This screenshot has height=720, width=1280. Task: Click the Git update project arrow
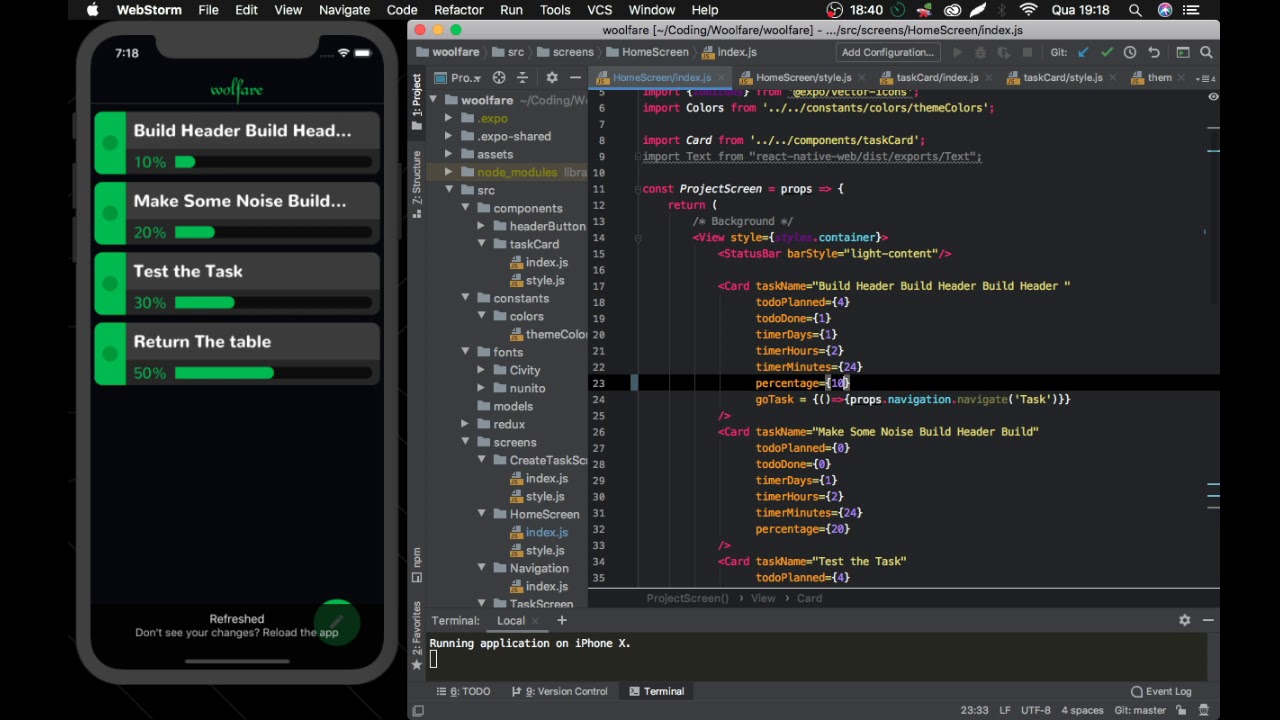[x=1082, y=52]
